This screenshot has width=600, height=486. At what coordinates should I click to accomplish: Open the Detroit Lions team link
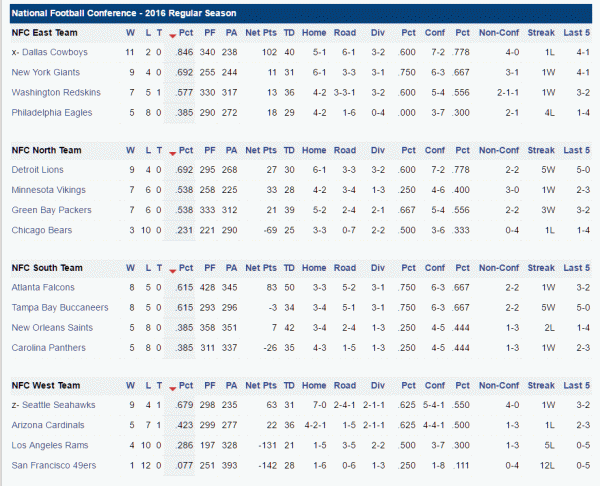[38, 170]
